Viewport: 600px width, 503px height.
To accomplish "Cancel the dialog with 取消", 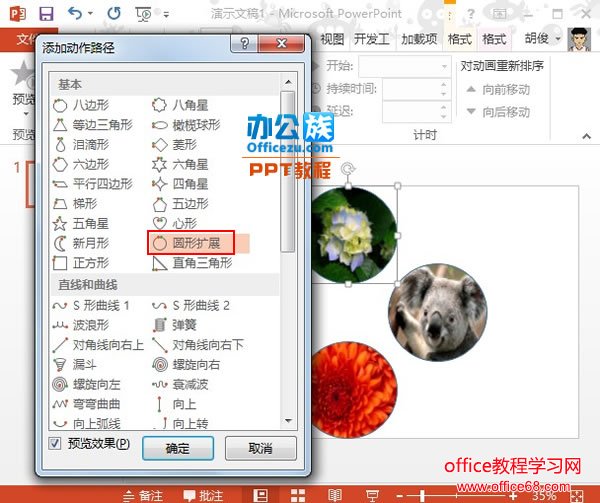I will coord(261,448).
